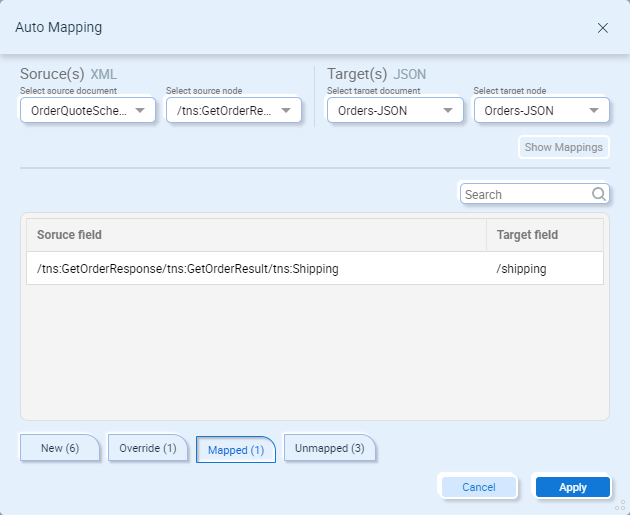Apply the auto mapping
The image size is (630, 515).
click(x=573, y=487)
